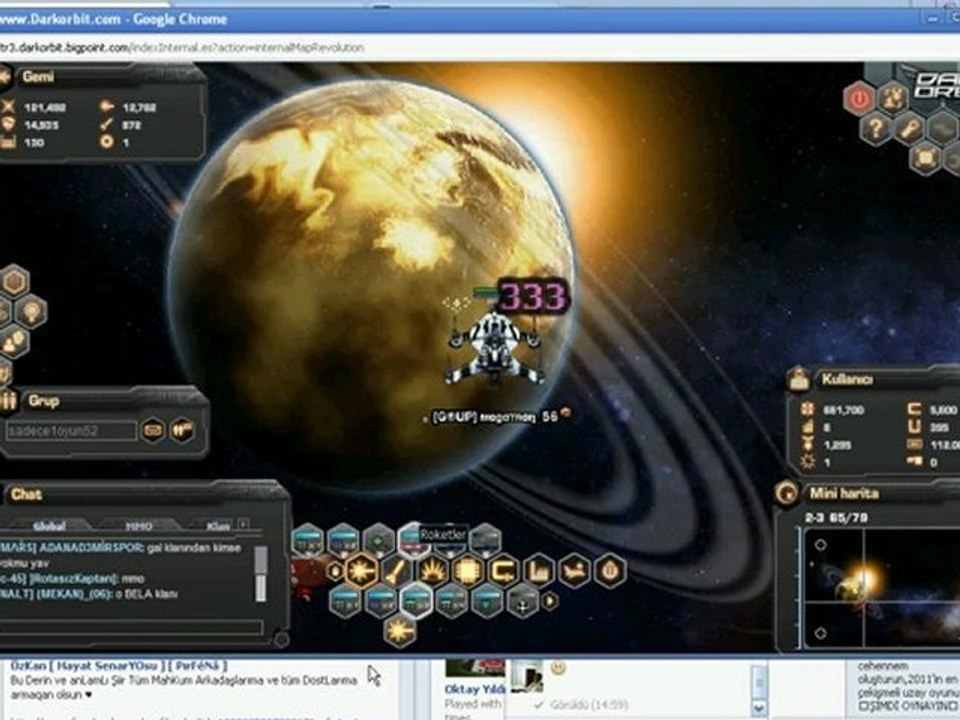Switch to the Klan chat tab
This screenshot has width=960, height=720.
point(218,526)
